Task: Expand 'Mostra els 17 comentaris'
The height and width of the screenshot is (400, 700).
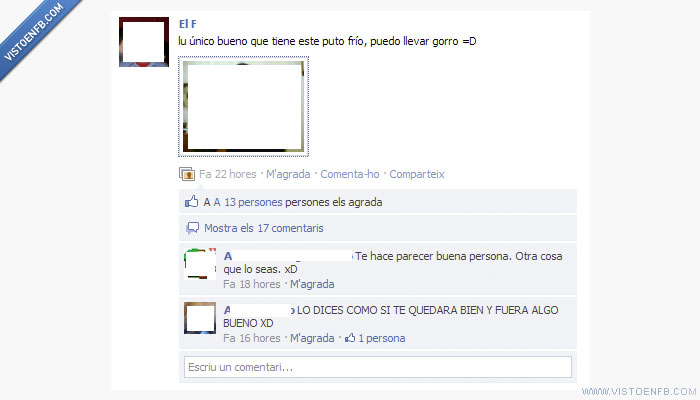Action: pyautogui.click(x=263, y=228)
